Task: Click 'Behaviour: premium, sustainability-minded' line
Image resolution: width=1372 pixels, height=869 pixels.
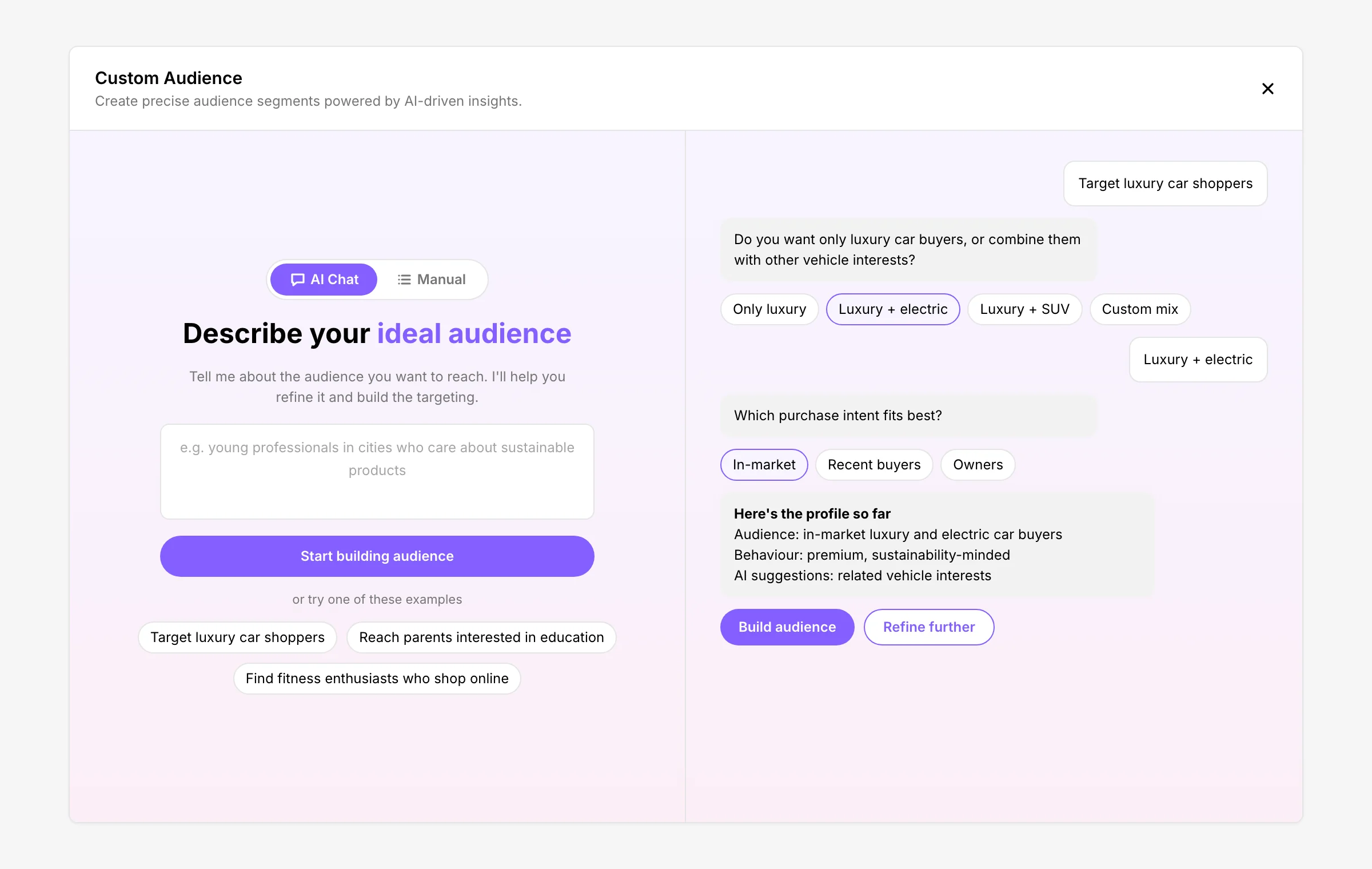Action: 872,555
